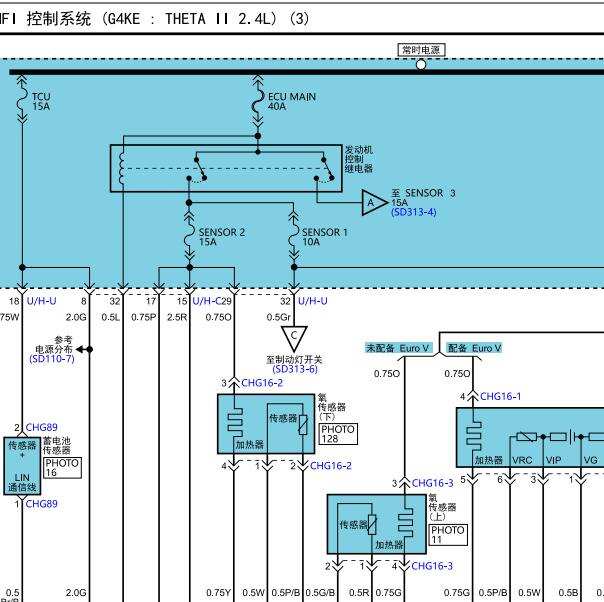Click the VRC label in sensor box
This screenshot has height=602, width=604.
coord(522,460)
